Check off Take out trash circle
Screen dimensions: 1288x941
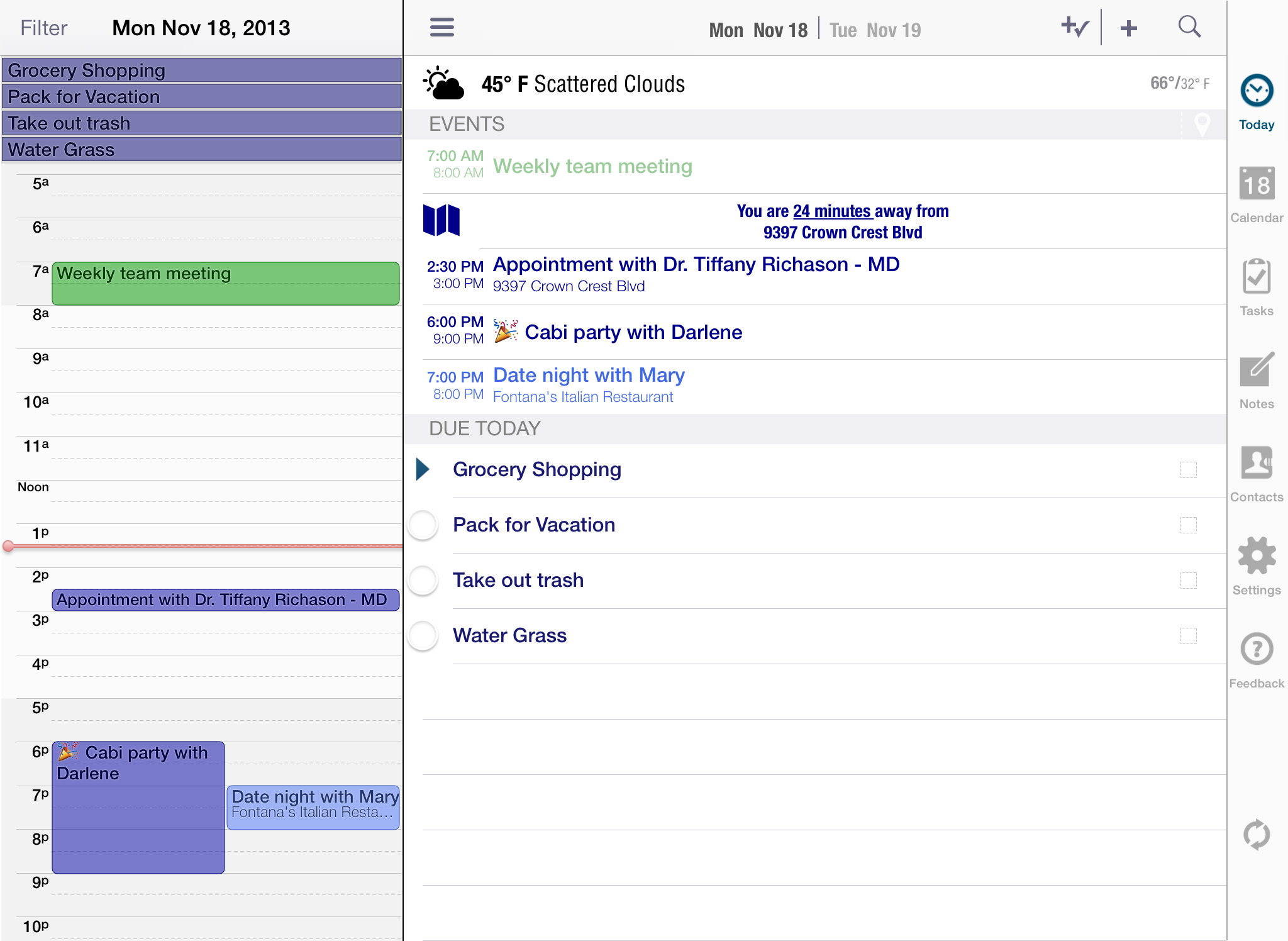click(423, 580)
